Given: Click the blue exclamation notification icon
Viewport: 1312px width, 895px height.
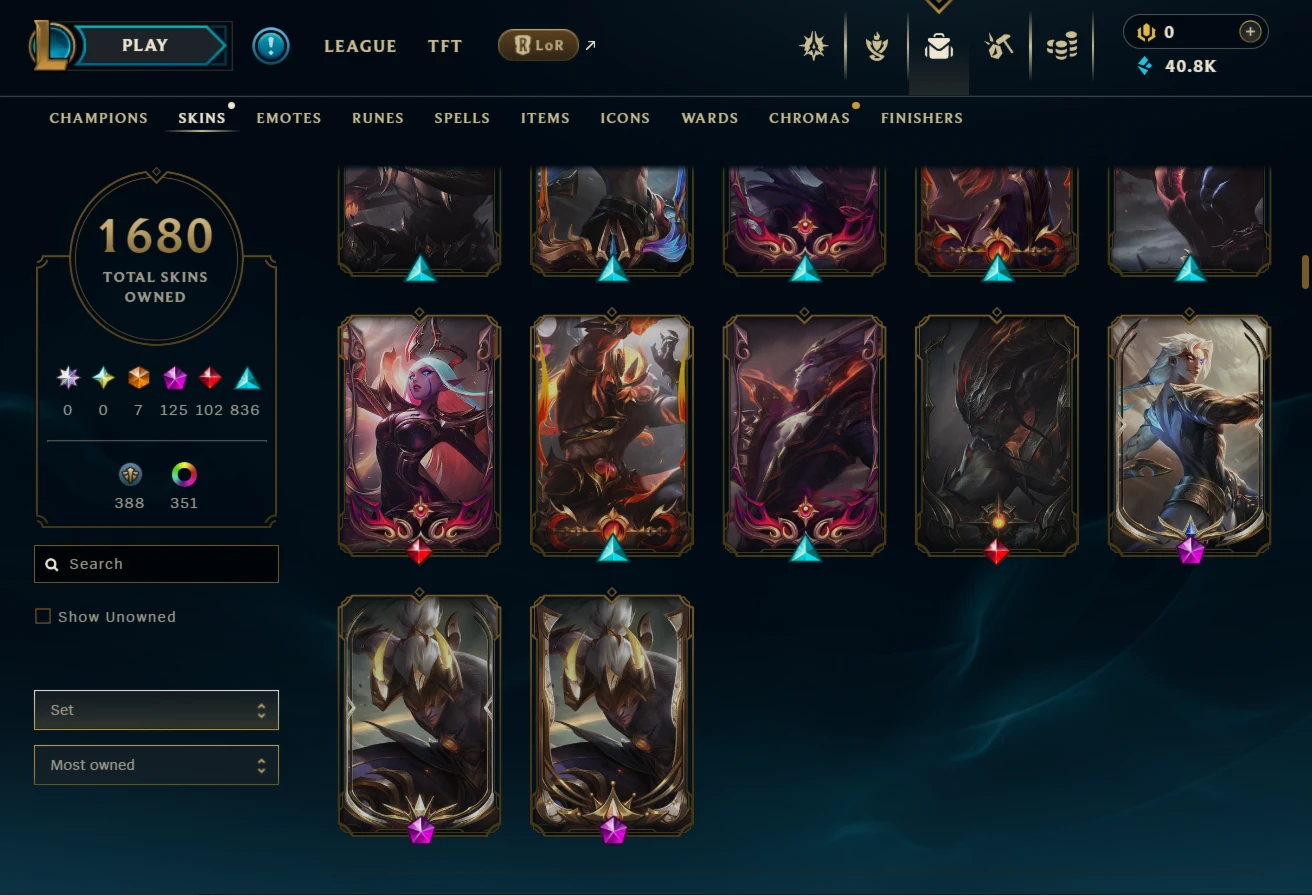Looking at the screenshot, I should pos(271,46).
